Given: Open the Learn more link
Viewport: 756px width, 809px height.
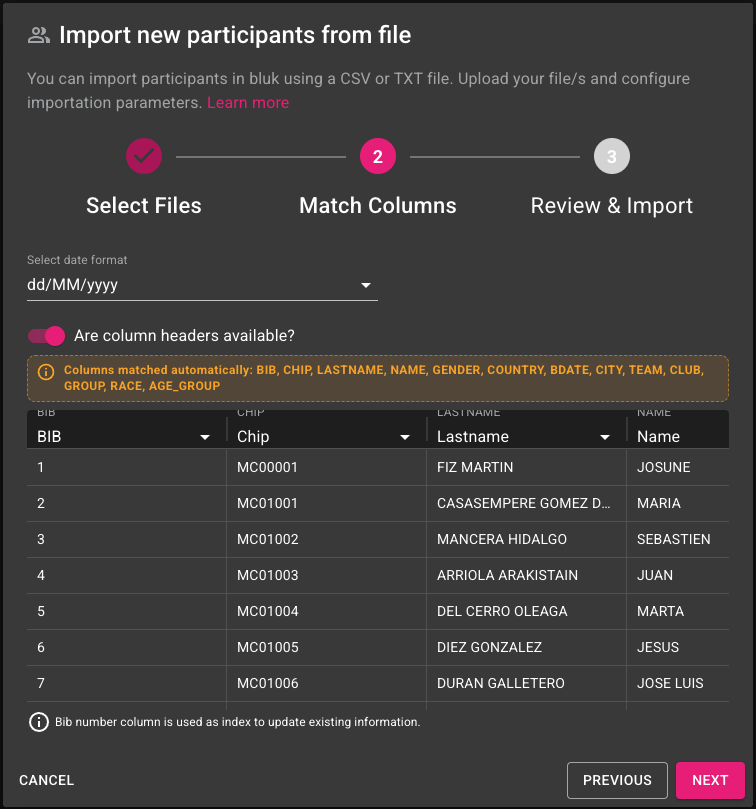Looking at the screenshot, I should 248,103.
